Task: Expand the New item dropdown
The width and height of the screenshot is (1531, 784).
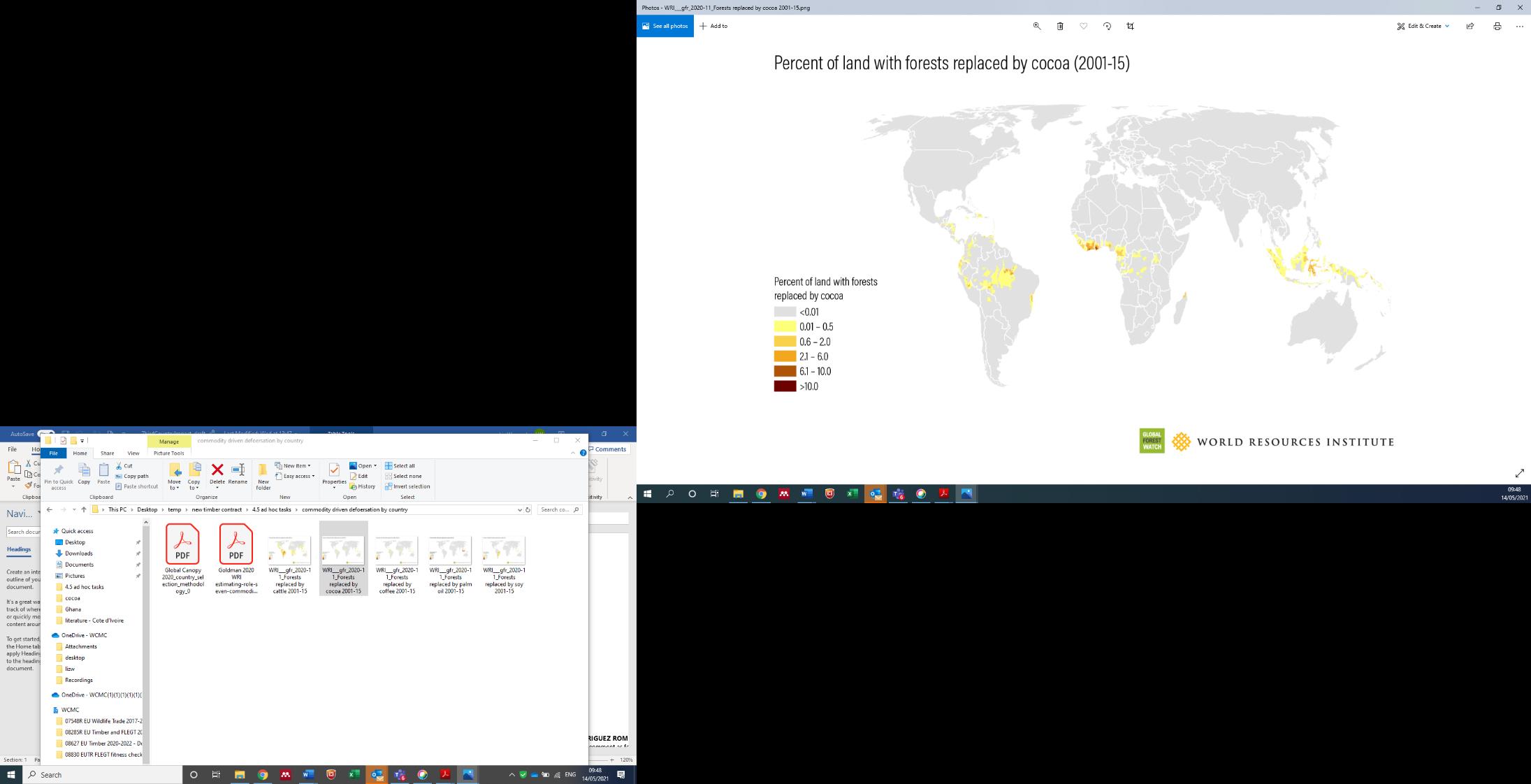Action: point(293,465)
